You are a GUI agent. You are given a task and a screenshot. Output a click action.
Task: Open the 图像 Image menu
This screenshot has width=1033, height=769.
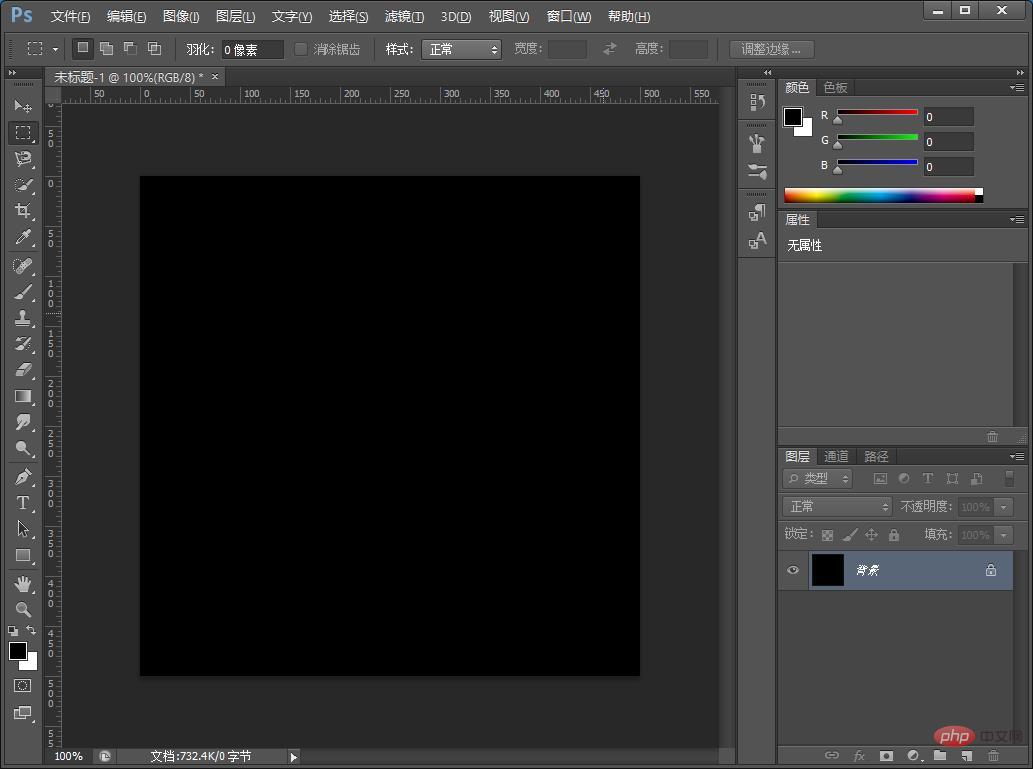(181, 16)
